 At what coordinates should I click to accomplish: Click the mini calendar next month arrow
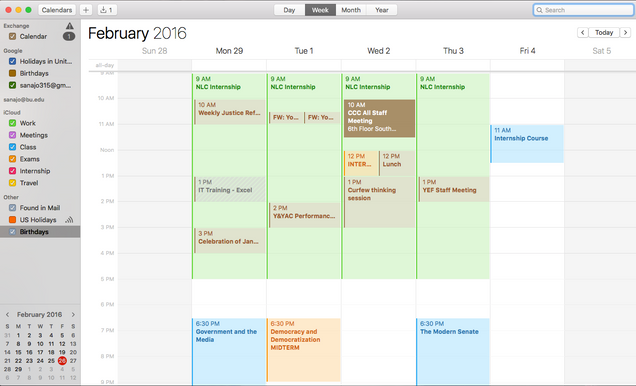pos(73,315)
